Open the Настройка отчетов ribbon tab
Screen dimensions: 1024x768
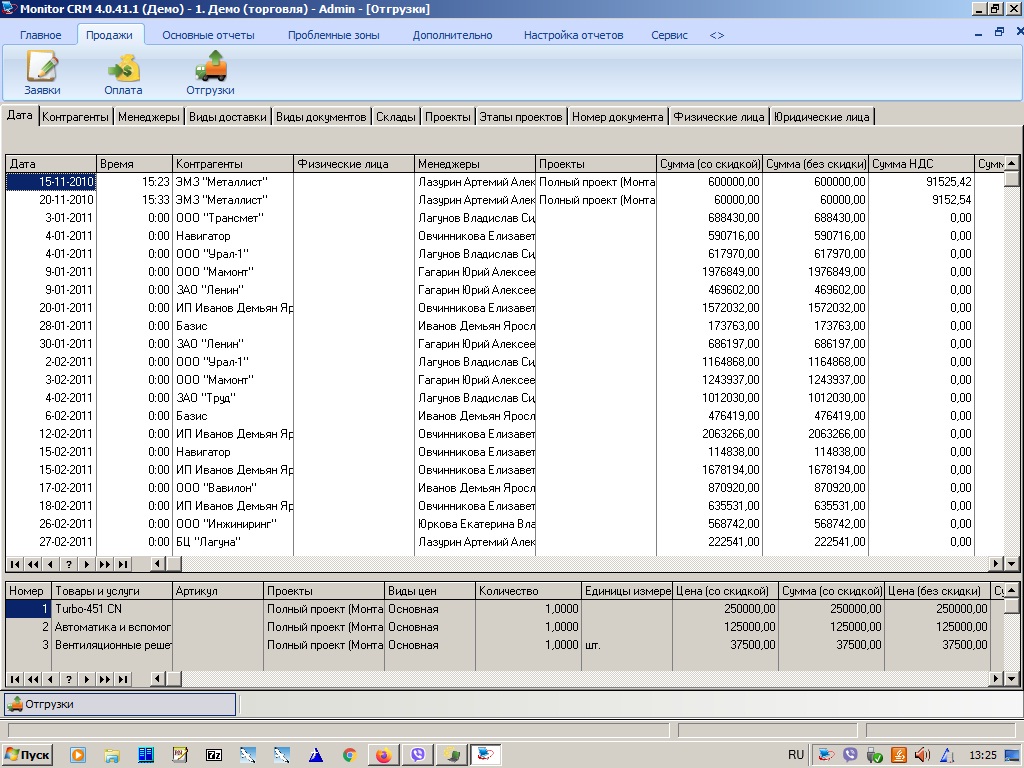(x=573, y=35)
